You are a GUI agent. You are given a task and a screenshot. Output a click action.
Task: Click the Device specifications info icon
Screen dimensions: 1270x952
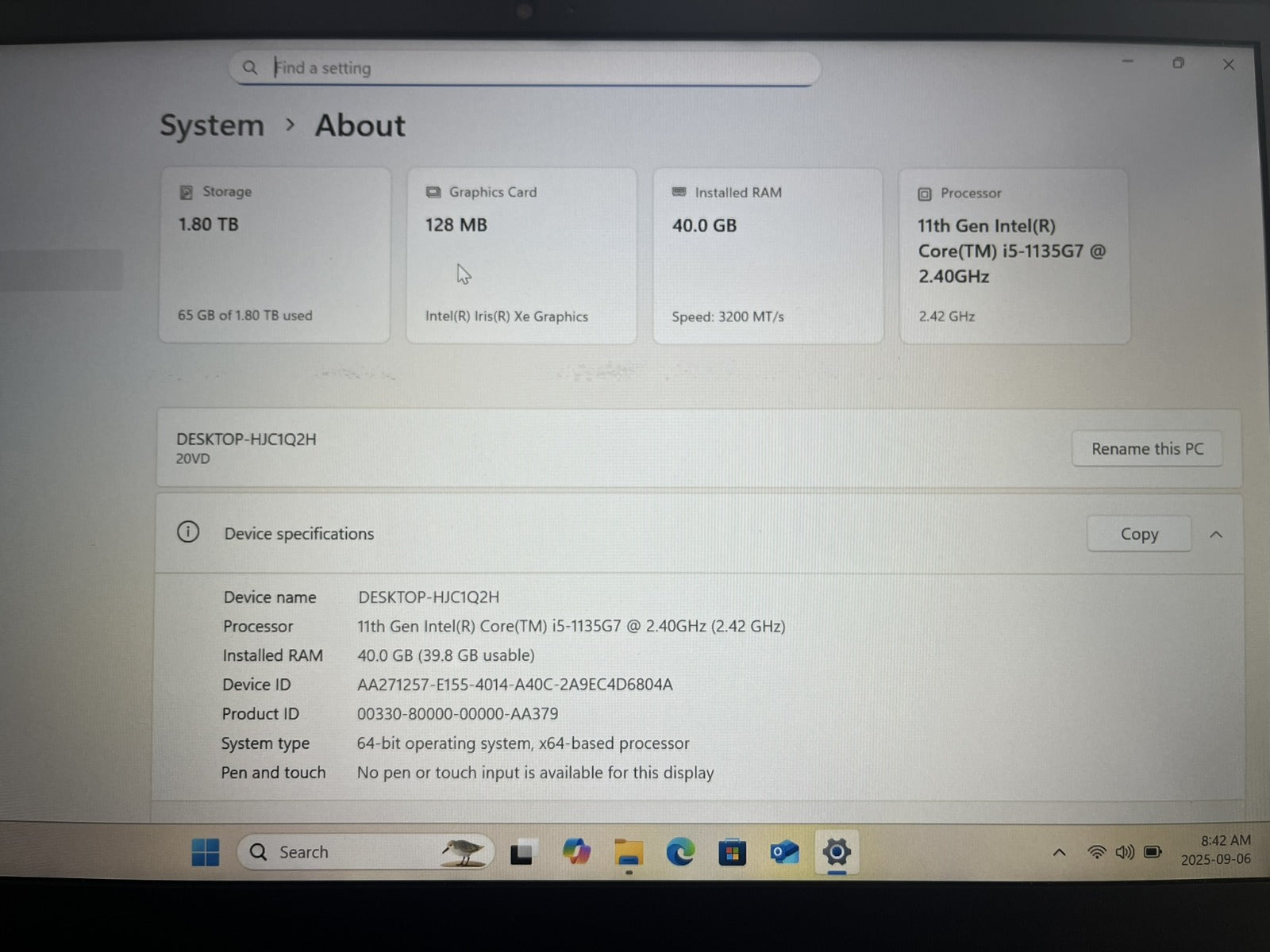pos(188,532)
